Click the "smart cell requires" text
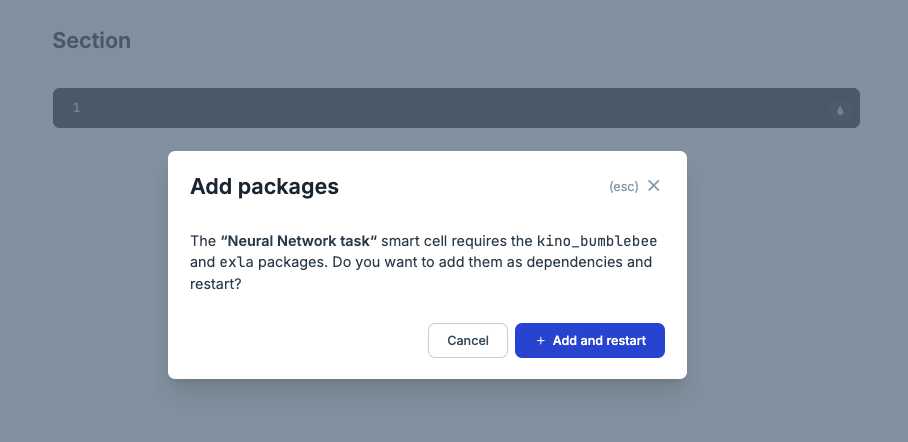The width and height of the screenshot is (908, 442). 437,241
